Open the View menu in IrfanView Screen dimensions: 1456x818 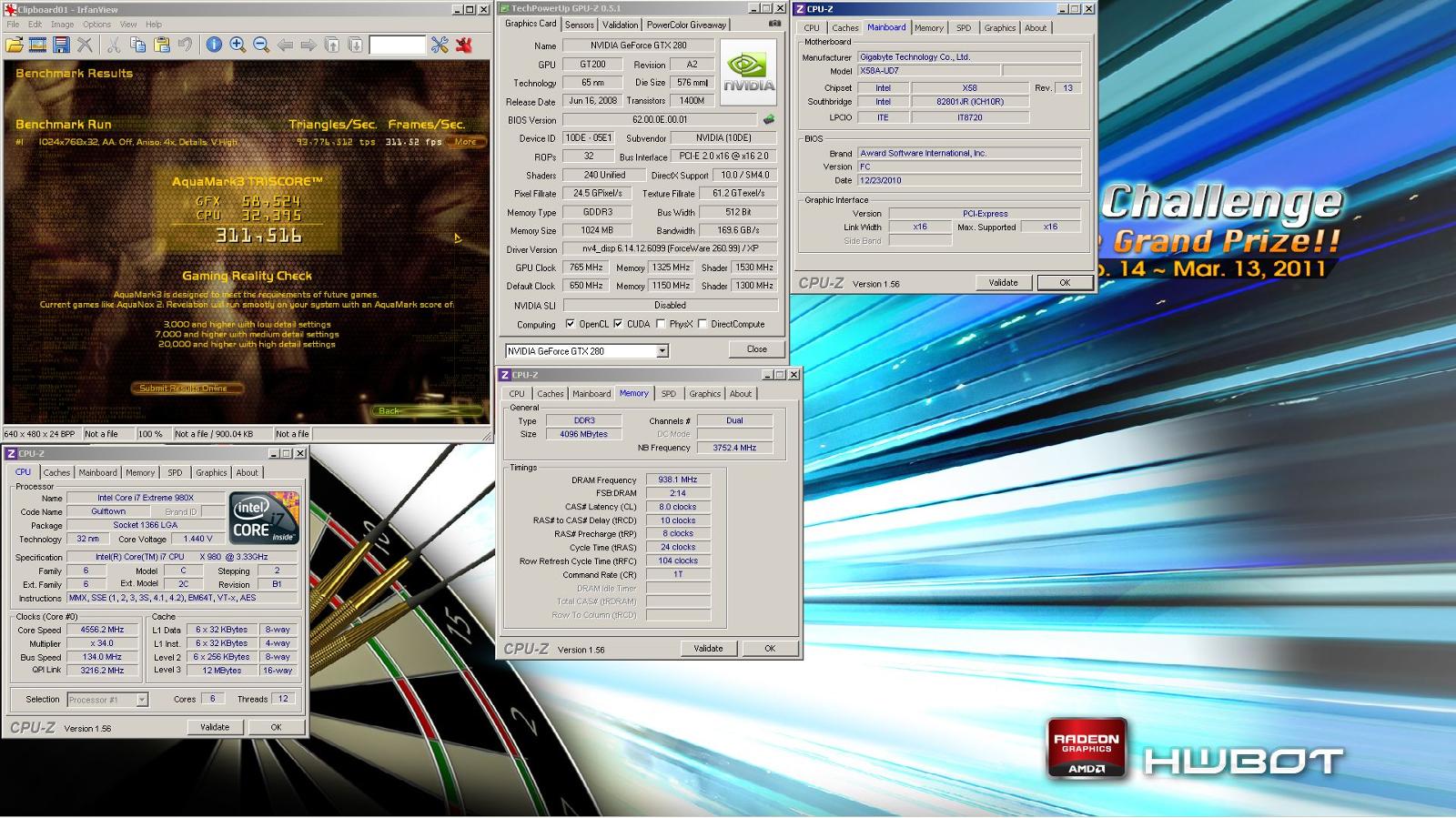128,25
